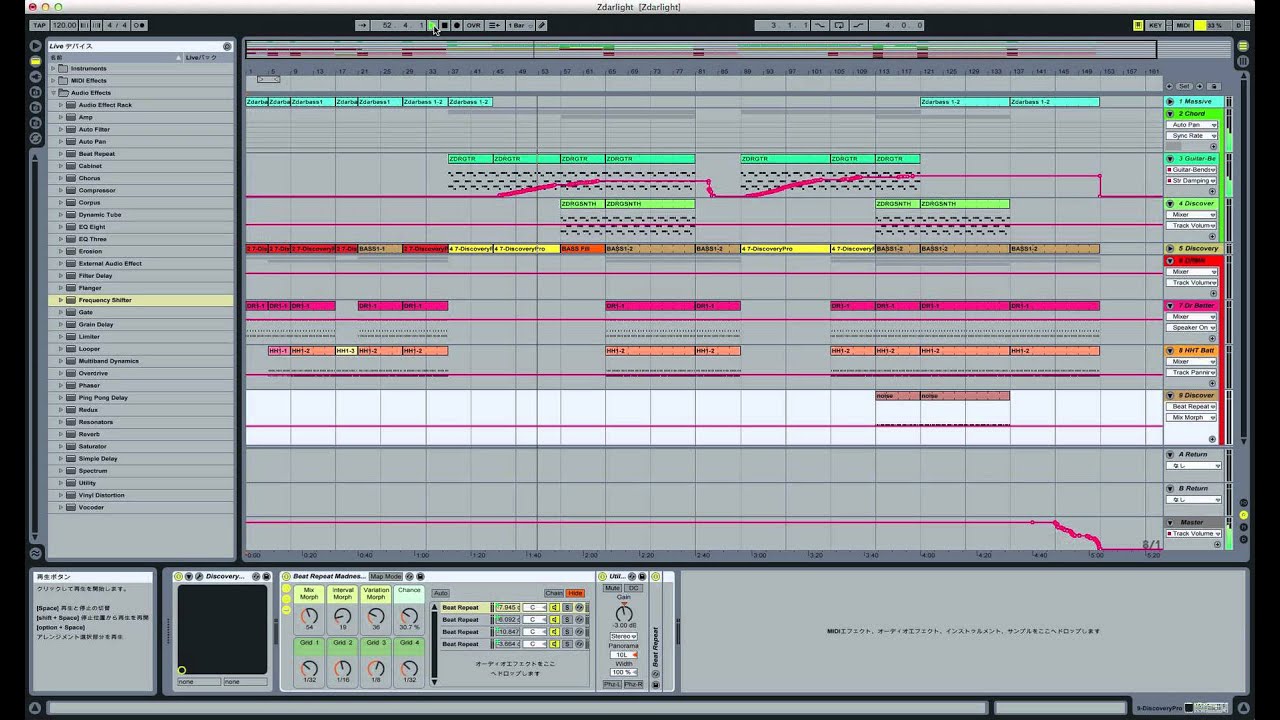The height and width of the screenshot is (720, 1280).
Task: Click the Play button in transport bar
Action: [433, 25]
